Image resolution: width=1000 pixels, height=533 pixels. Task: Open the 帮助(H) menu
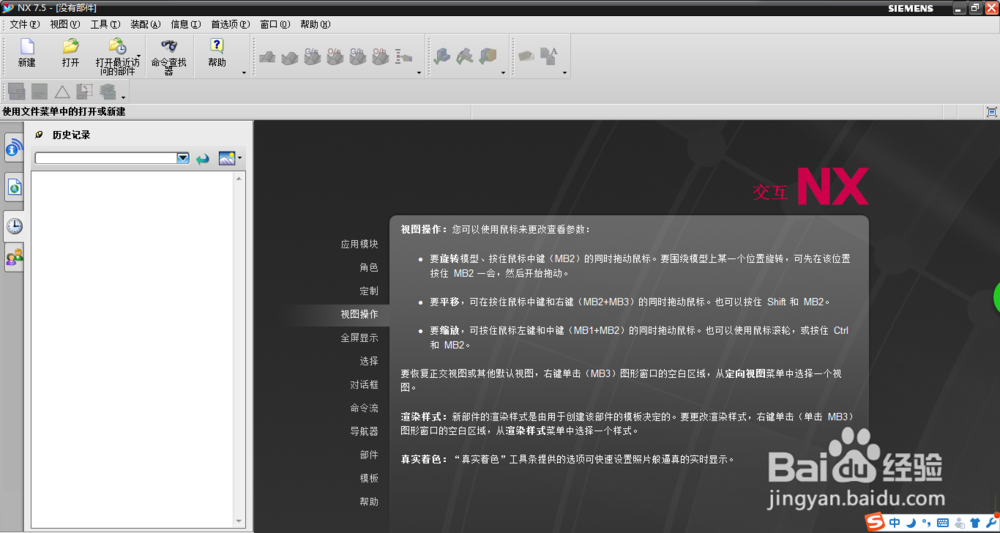pos(315,24)
